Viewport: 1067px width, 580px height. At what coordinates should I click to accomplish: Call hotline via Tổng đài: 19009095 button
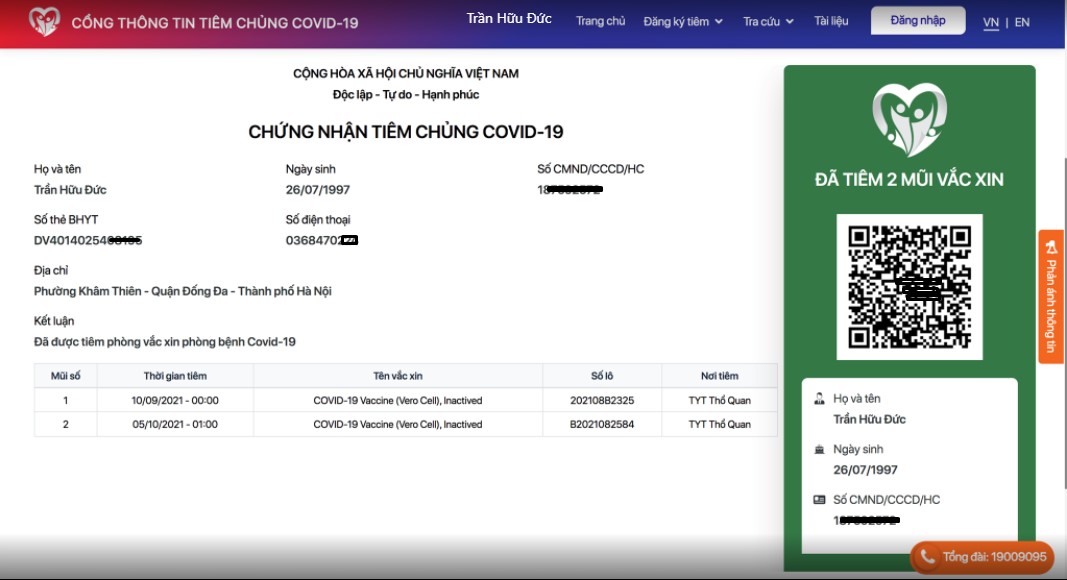click(982, 557)
